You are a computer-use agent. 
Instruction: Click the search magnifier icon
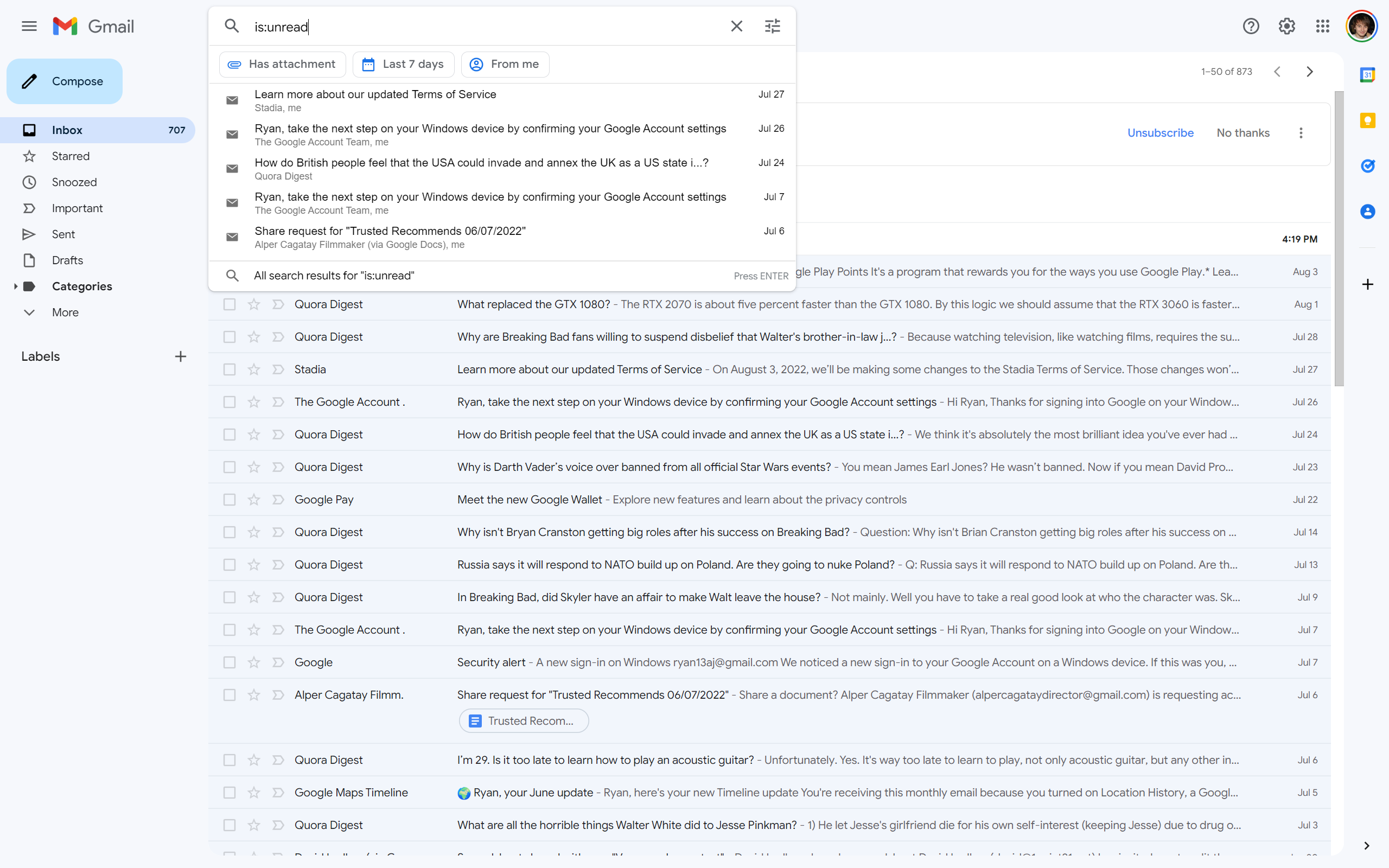[x=231, y=26]
